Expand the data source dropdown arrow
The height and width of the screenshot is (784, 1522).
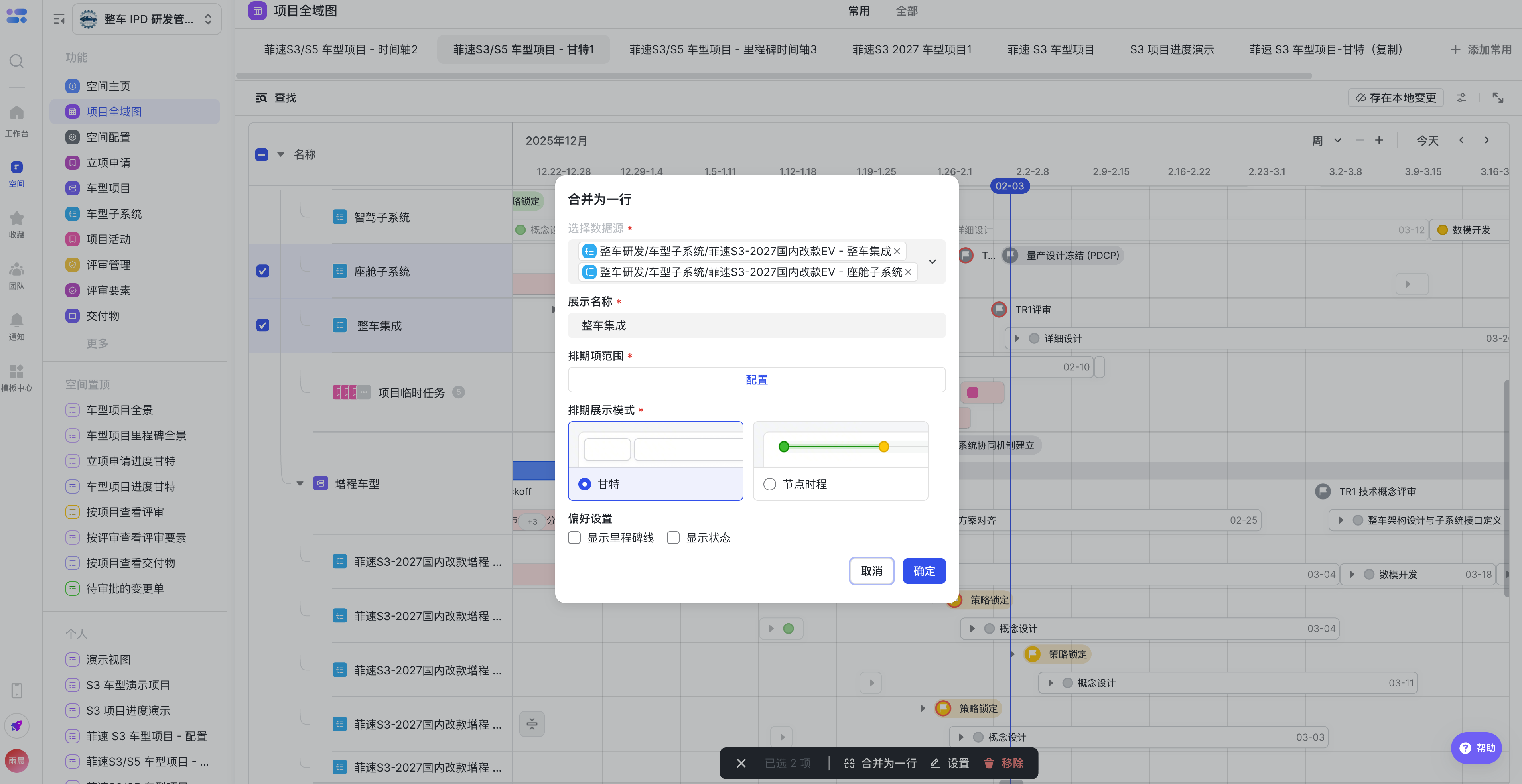(x=933, y=262)
